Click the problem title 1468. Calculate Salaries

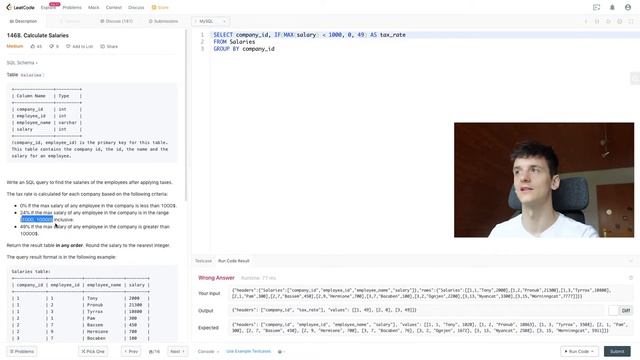(38, 36)
